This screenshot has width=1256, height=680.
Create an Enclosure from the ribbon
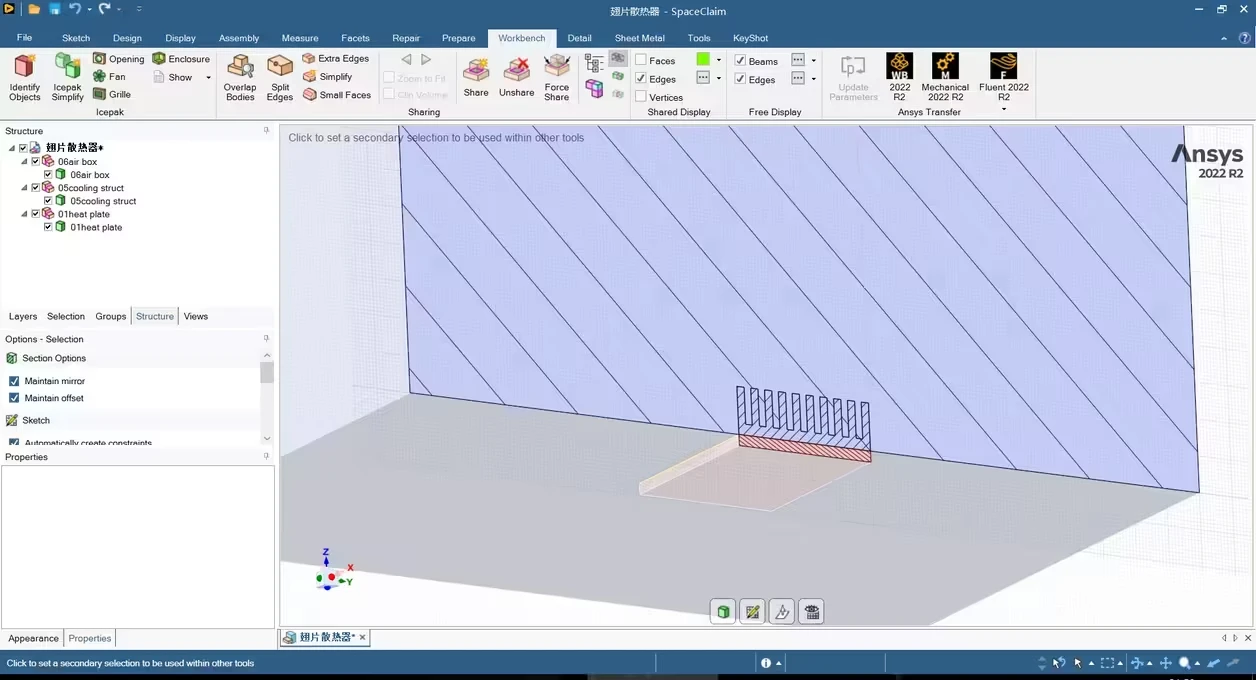click(x=181, y=59)
